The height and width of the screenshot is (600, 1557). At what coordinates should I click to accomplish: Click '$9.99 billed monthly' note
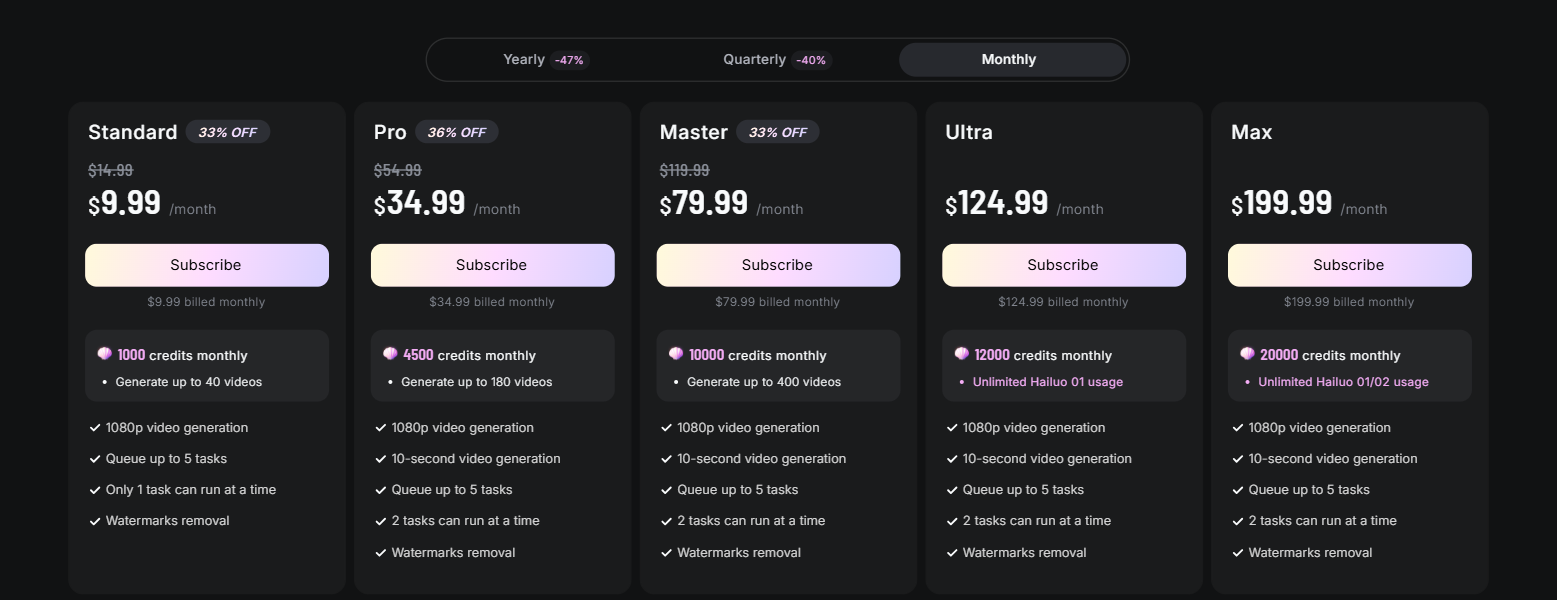pos(207,302)
